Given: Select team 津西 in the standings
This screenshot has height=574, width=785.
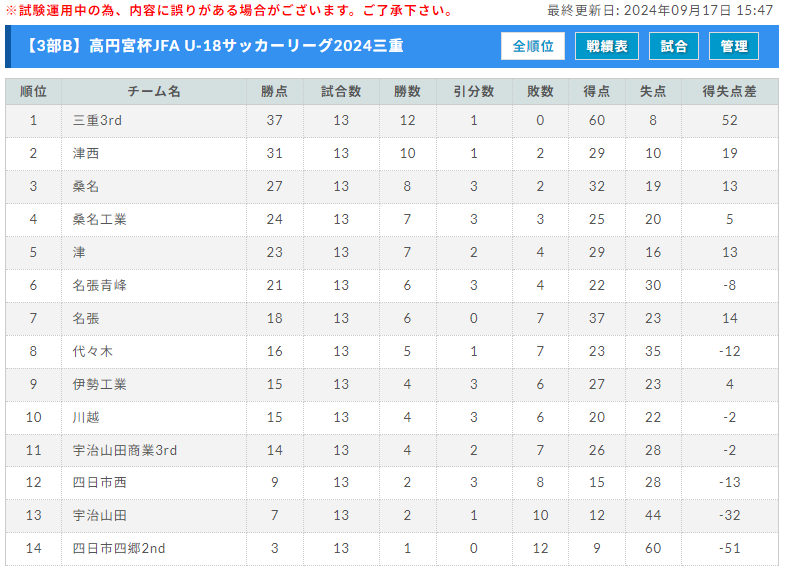Looking at the screenshot, I should (x=86, y=153).
